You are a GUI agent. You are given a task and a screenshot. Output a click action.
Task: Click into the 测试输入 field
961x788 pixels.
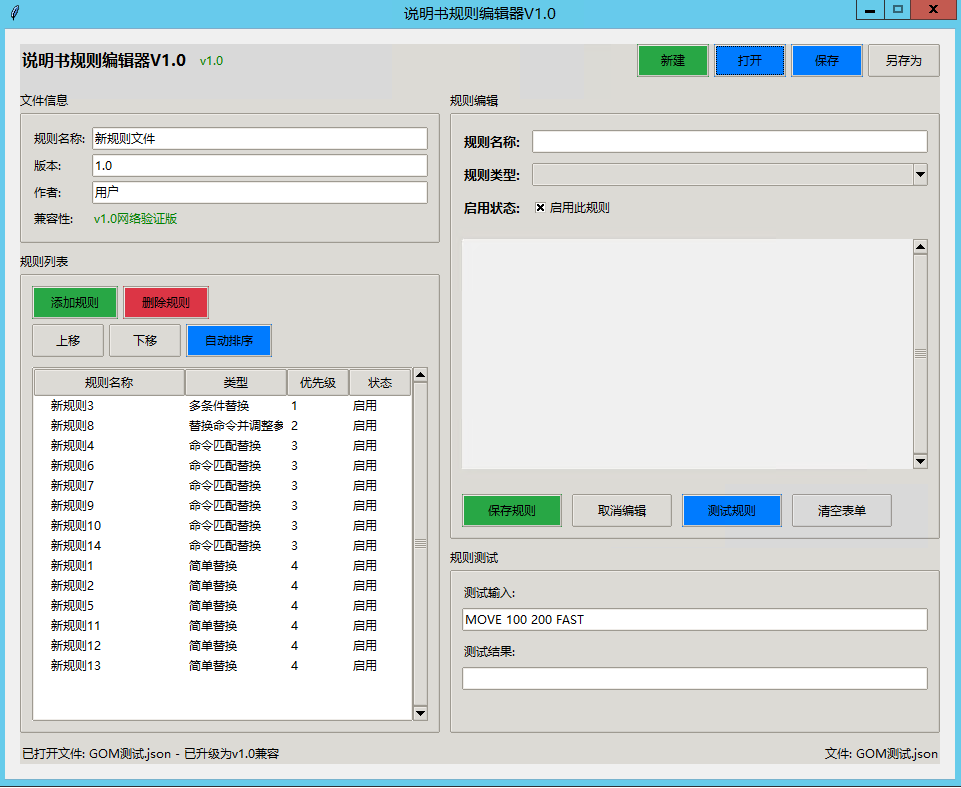(694, 620)
